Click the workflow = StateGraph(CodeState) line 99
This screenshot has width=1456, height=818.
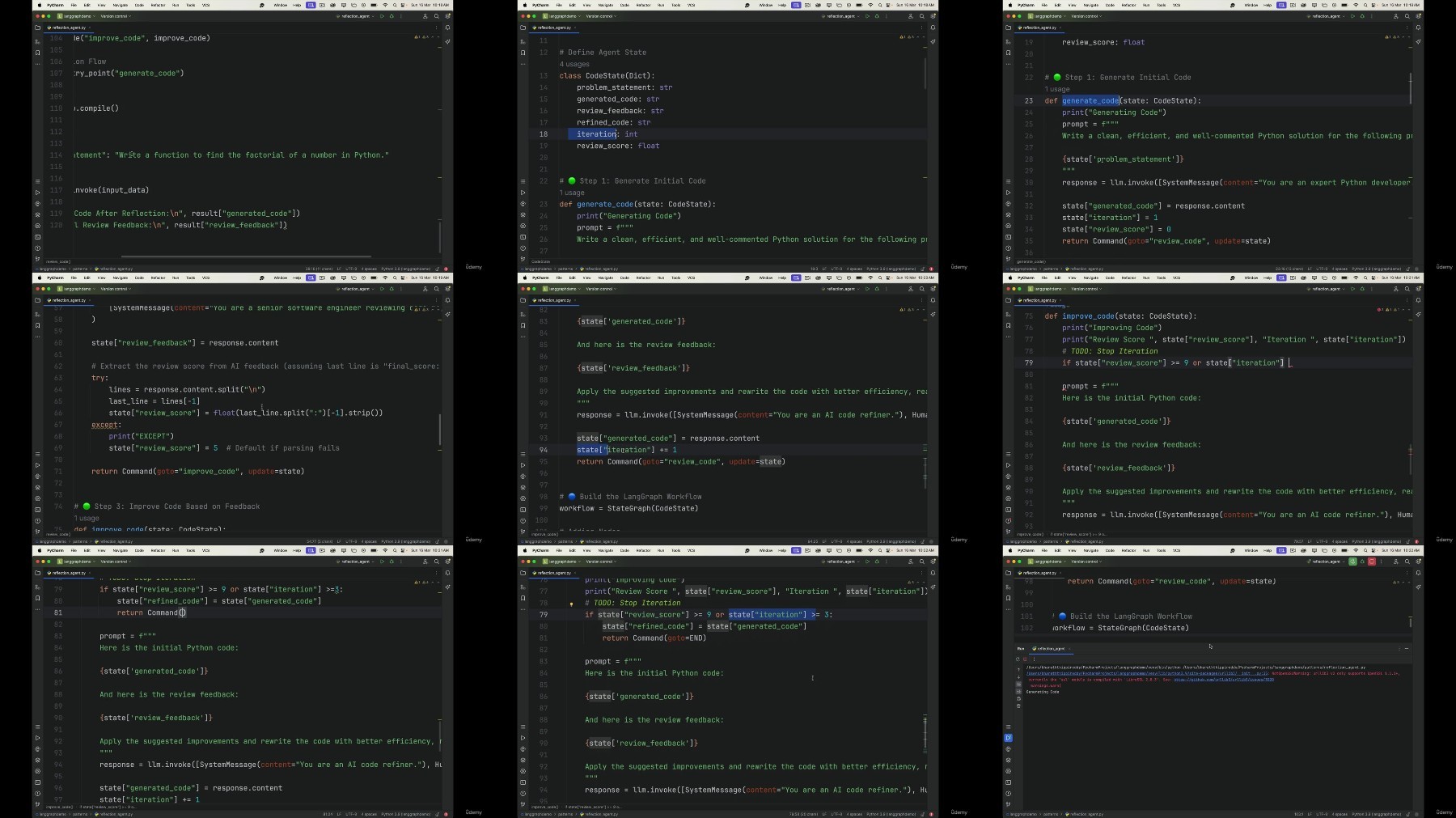pyautogui.click(x=629, y=508)
